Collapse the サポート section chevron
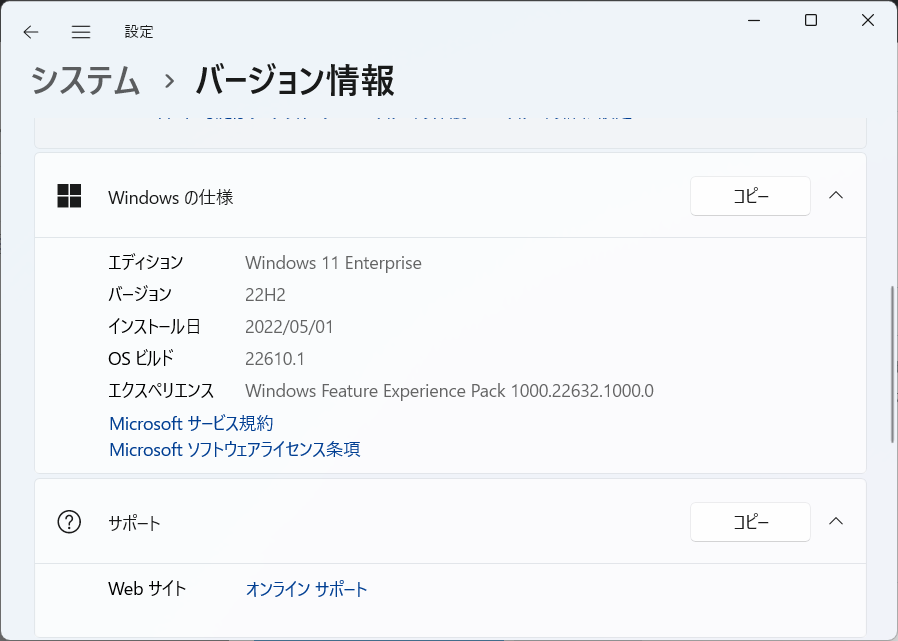Screen dimensions: 898x641 [836, 521]
